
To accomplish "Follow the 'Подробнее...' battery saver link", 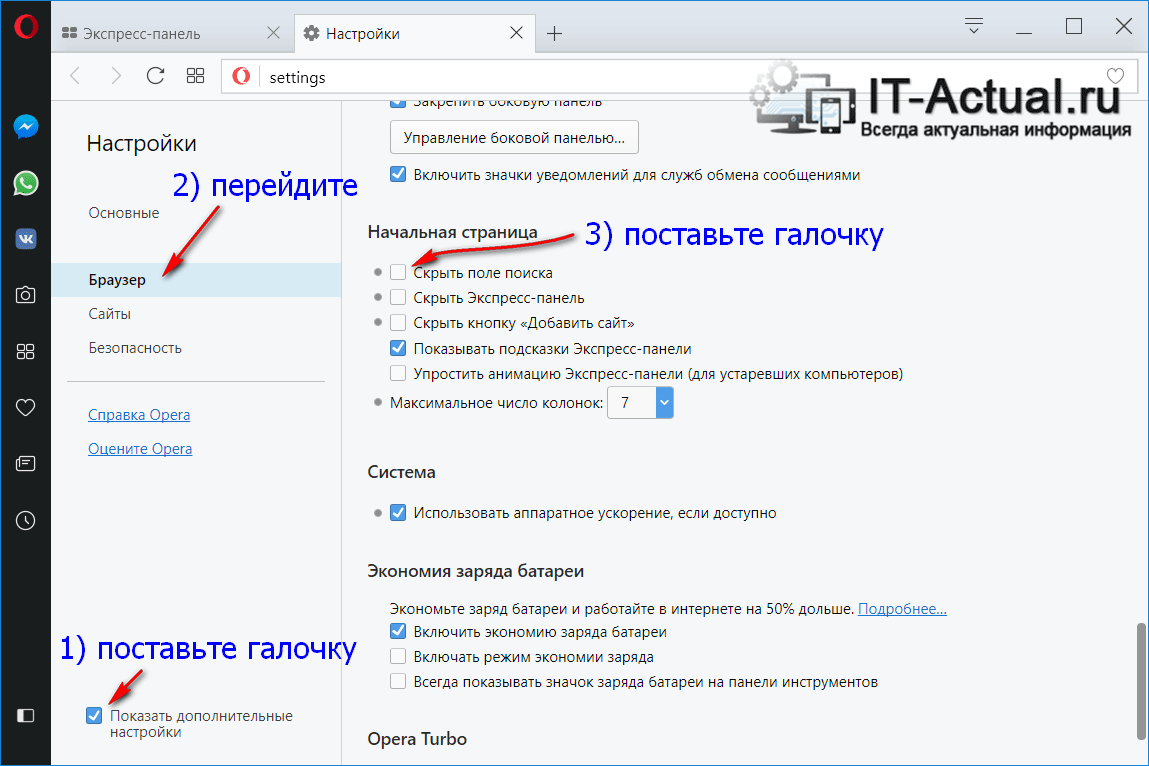I will tap(902, 608).
